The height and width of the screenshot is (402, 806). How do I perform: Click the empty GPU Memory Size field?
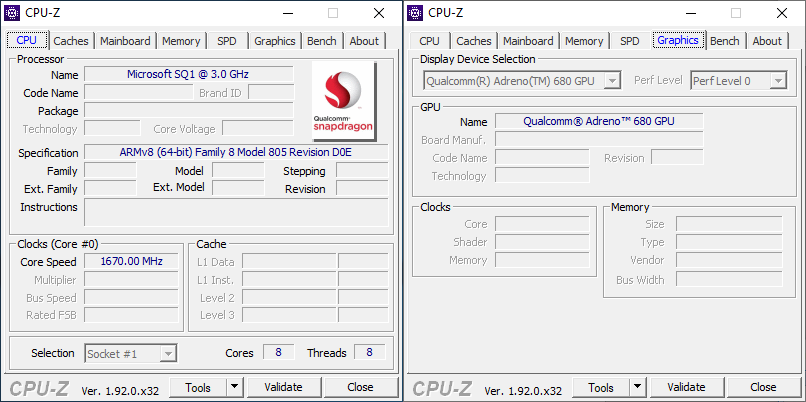point(729,224)
